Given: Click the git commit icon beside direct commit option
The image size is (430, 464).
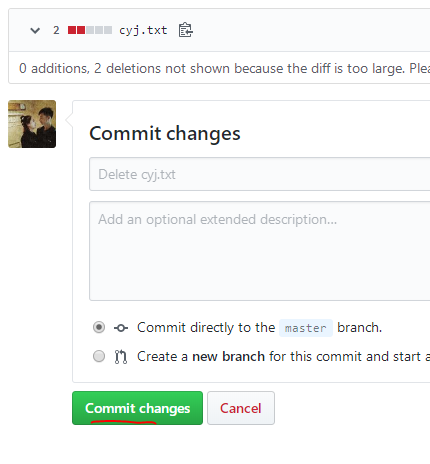Looking at the screenshot, I should tap(121, 328).
